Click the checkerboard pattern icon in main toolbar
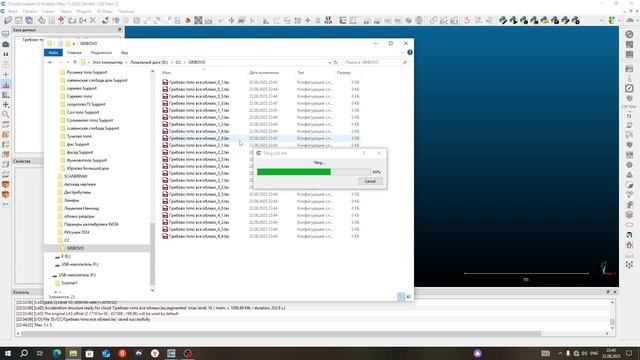The image size is (640, 360). (198, 20)
